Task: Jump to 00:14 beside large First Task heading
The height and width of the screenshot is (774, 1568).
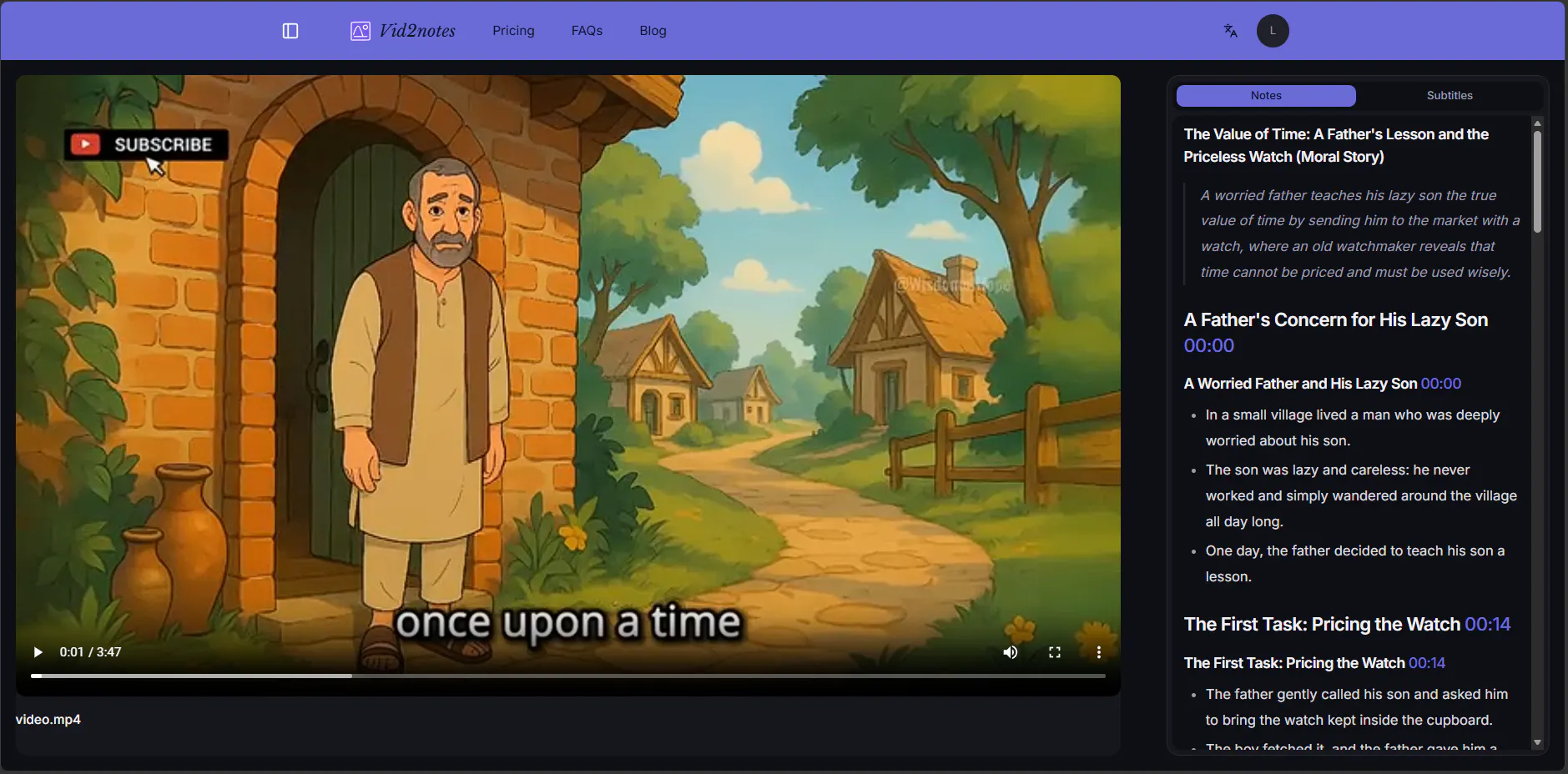Action: coord(1488,624)
